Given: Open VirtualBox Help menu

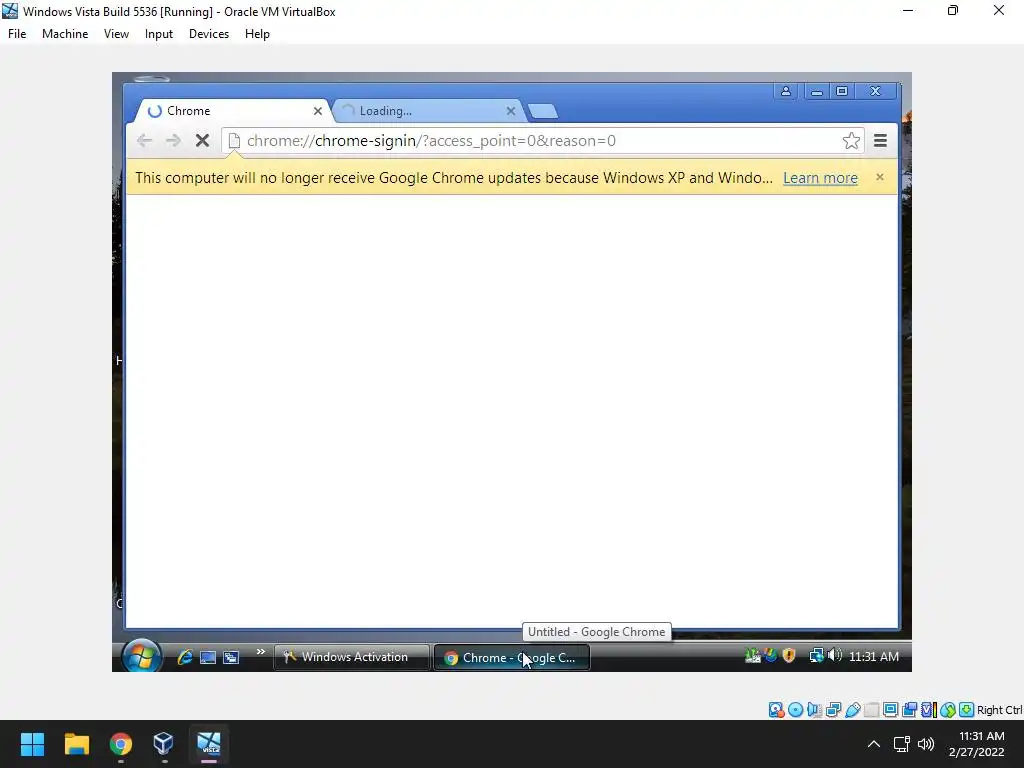Looking at the screenshot, I should 257,34.
